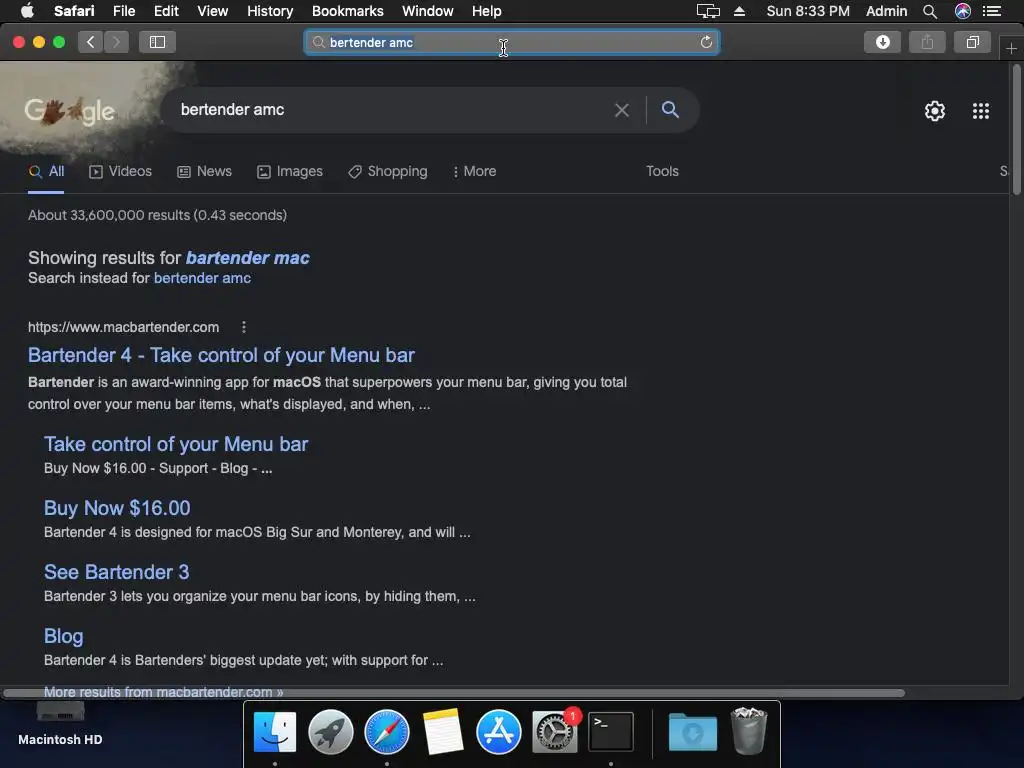
Task: Launch Launchpad rocket in Dock
Action: click(330, 732)
